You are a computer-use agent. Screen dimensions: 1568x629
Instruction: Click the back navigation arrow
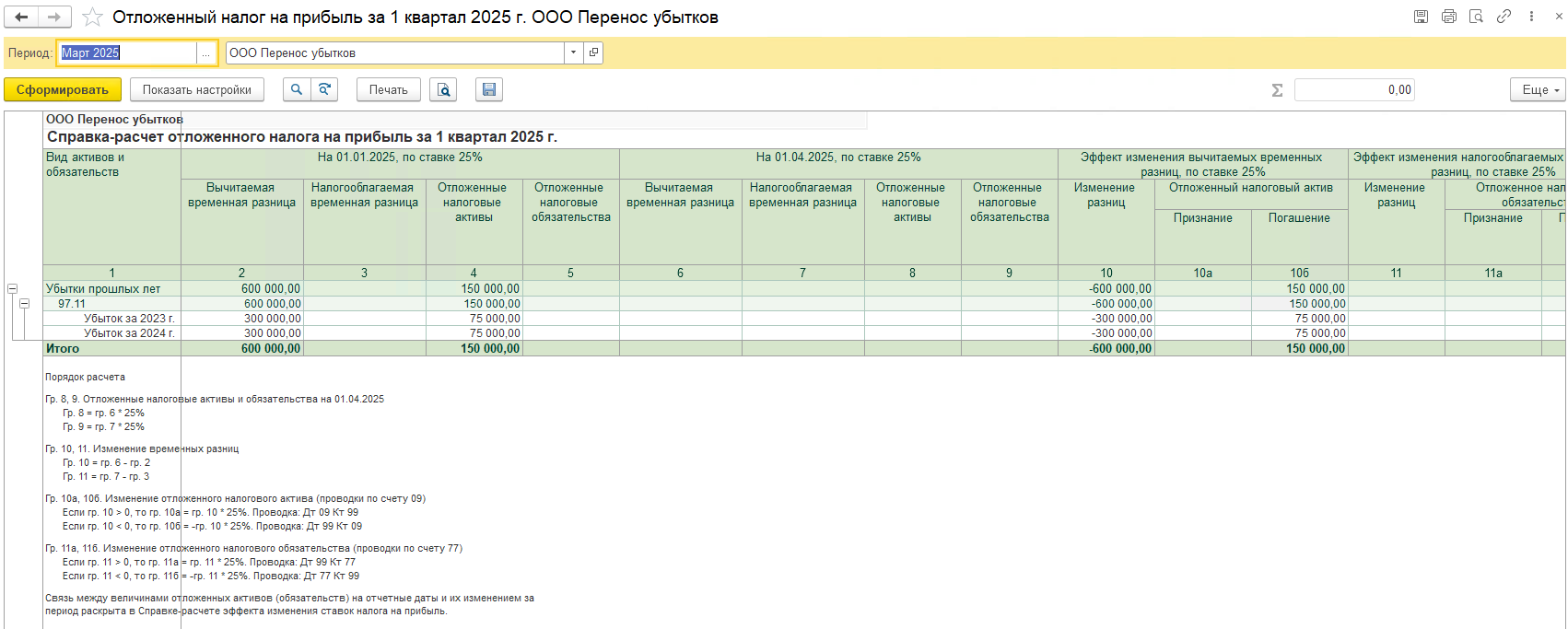(22, 17)
